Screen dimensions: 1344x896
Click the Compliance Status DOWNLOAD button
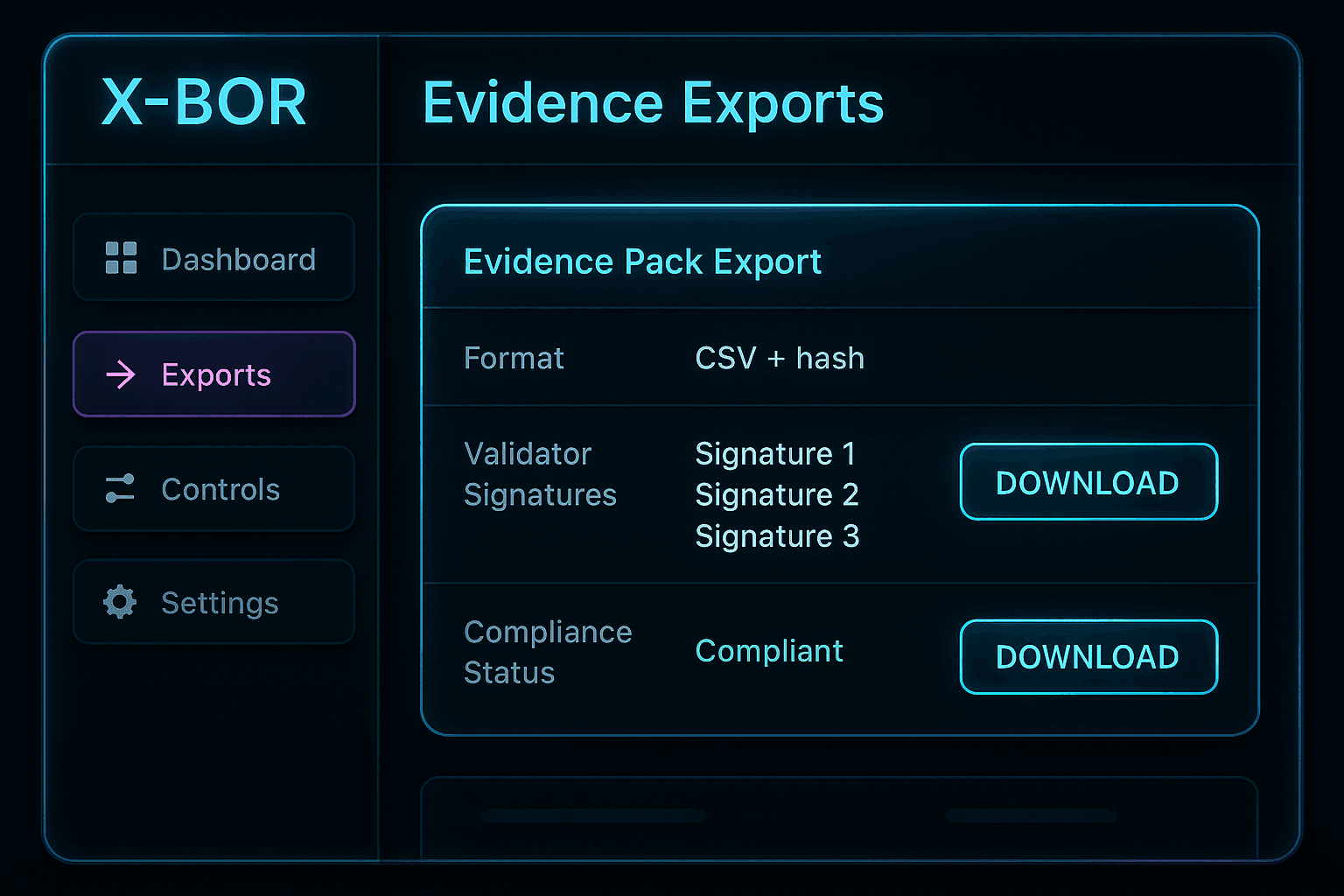[1088, 657]
